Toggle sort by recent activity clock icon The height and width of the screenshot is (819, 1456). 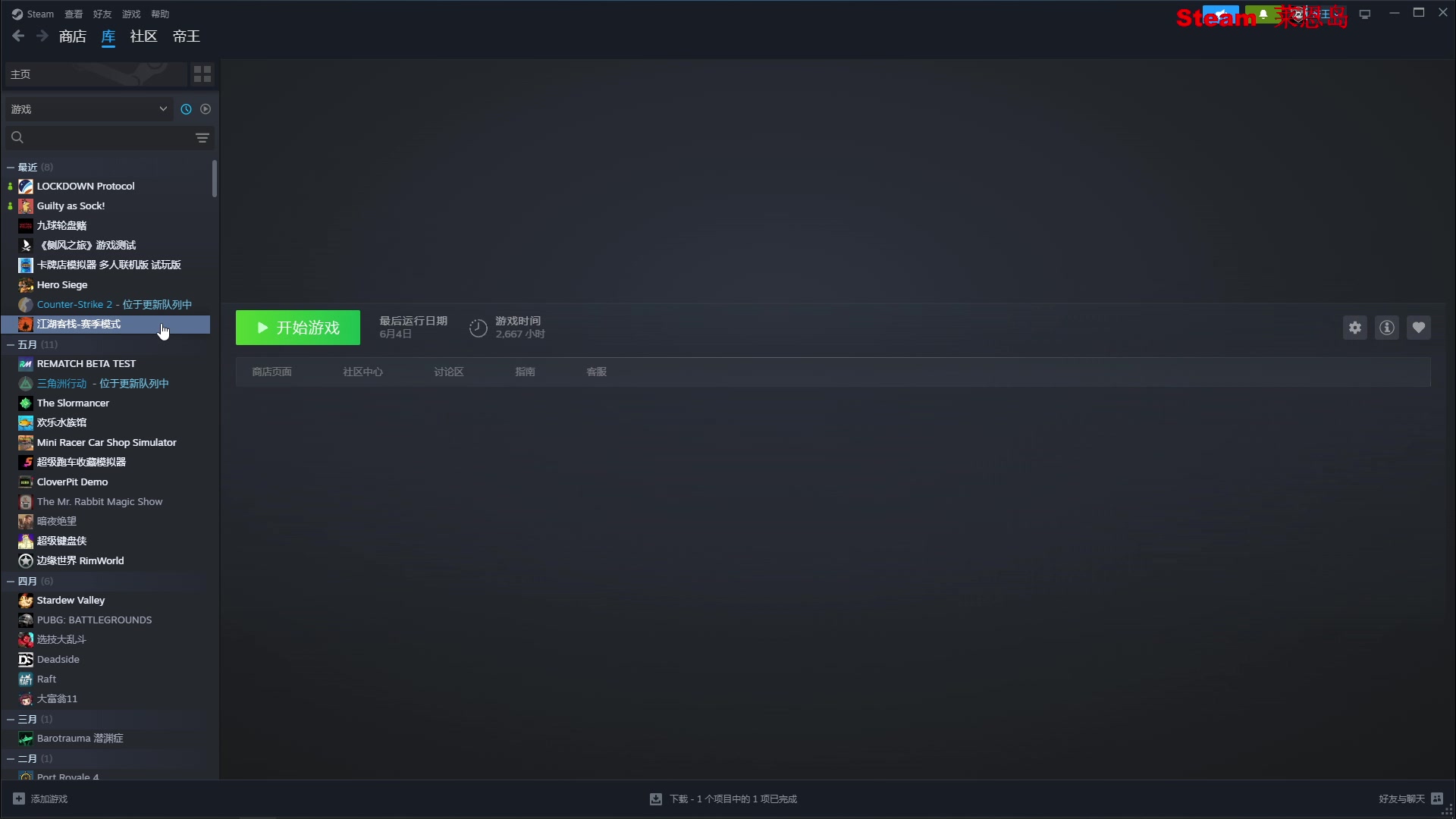coord(186,109)
